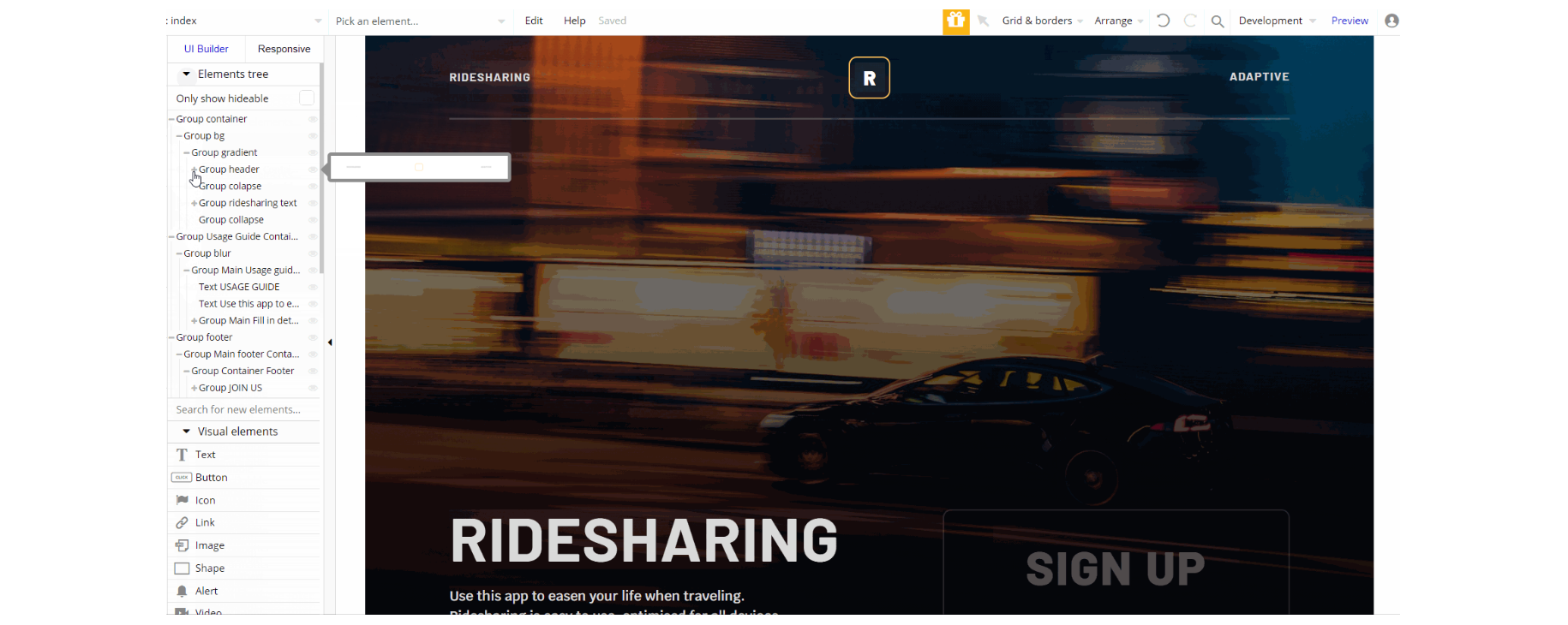The width and height of the screenshot is (1568, 625).
Task: Collapse the left sidebar with arrow handle
Action: tap(330, 342)
